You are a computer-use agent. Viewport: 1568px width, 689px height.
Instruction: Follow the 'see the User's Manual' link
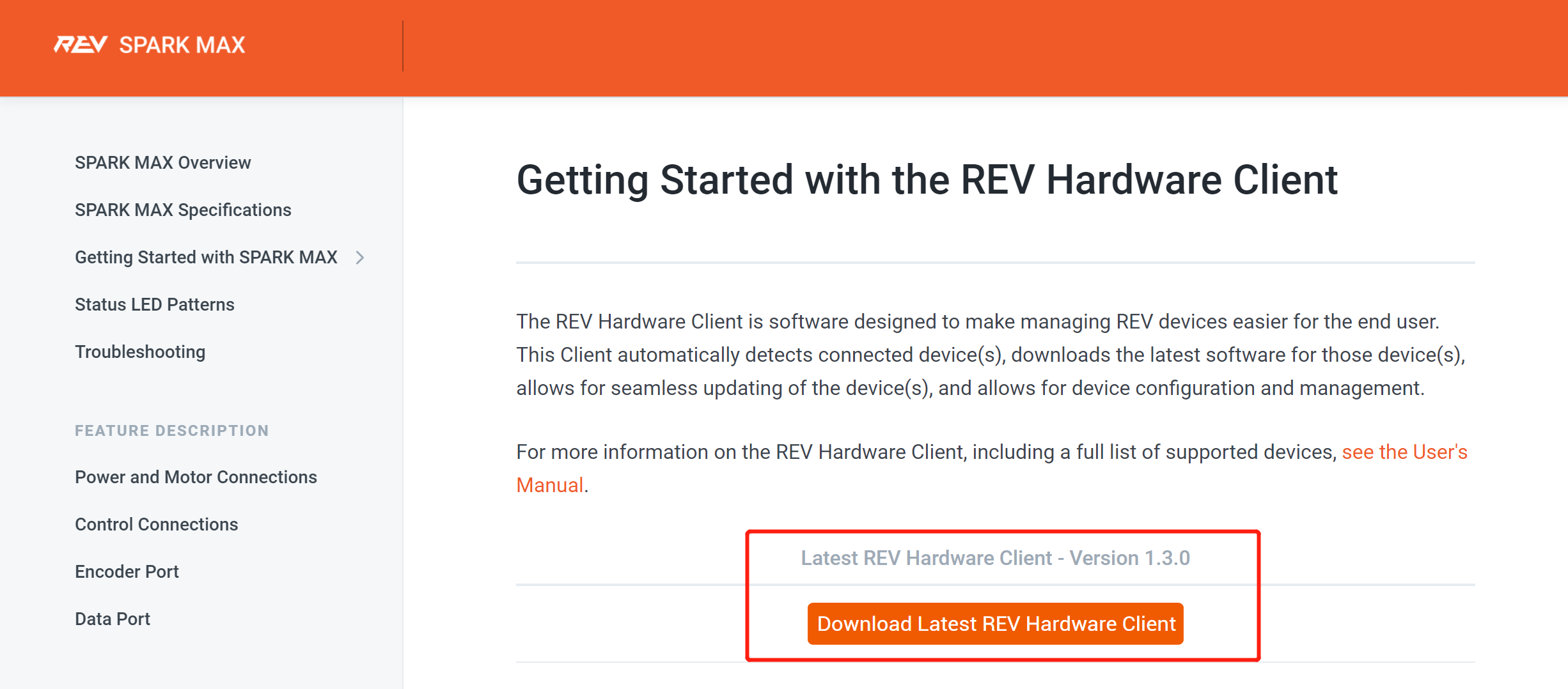click(x=1404, y=452)
